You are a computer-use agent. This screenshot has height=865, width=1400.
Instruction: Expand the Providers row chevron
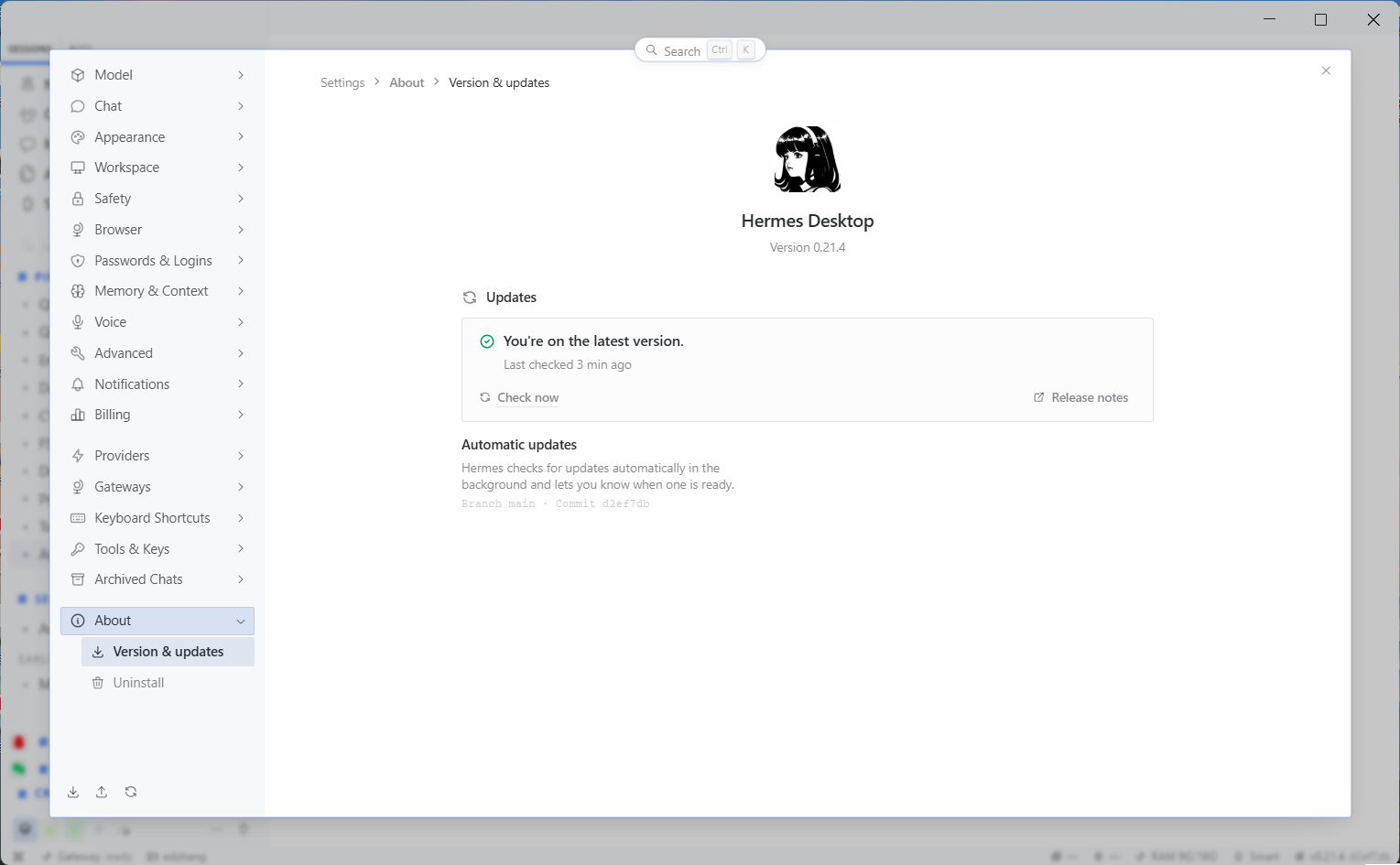[241, 456]
